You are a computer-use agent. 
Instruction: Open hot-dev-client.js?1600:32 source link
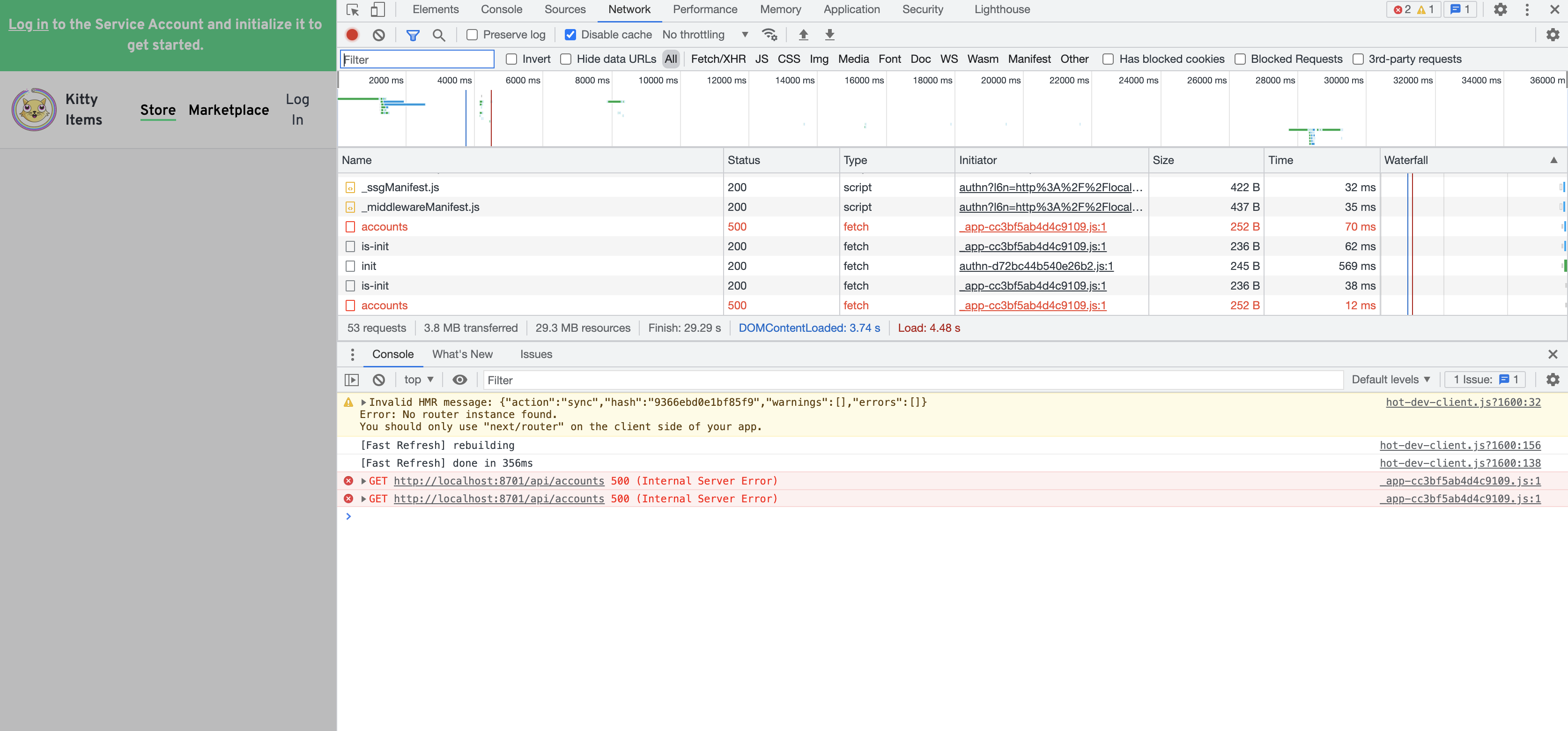1463,402
